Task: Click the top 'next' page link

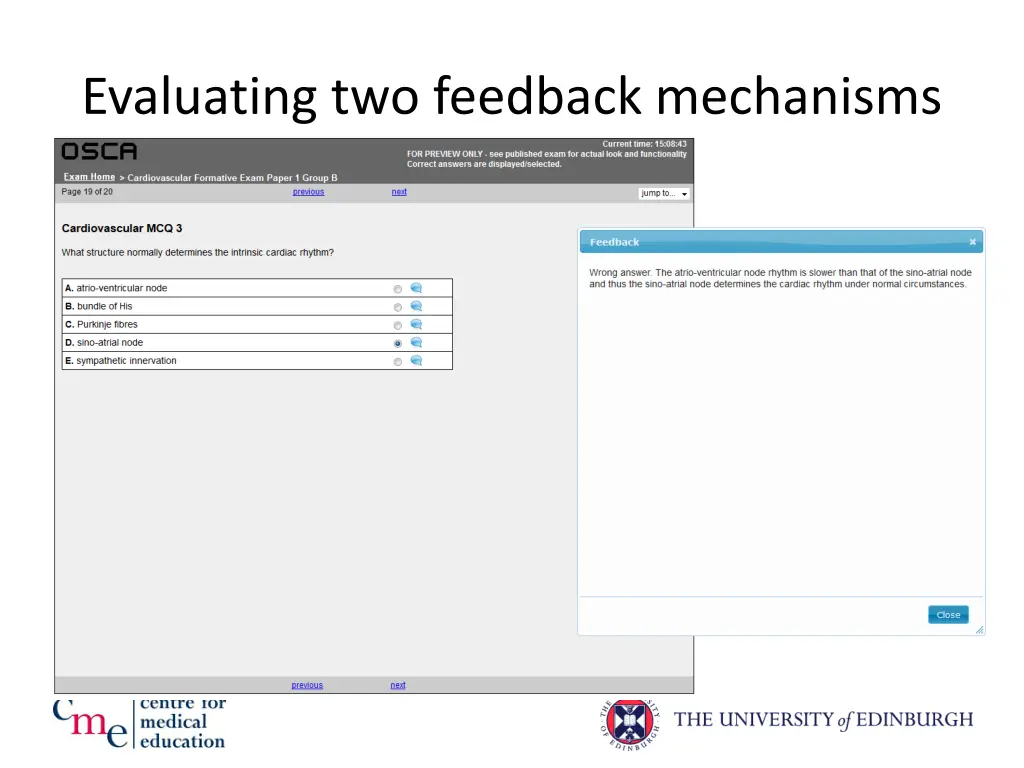Action: [399, 192]
